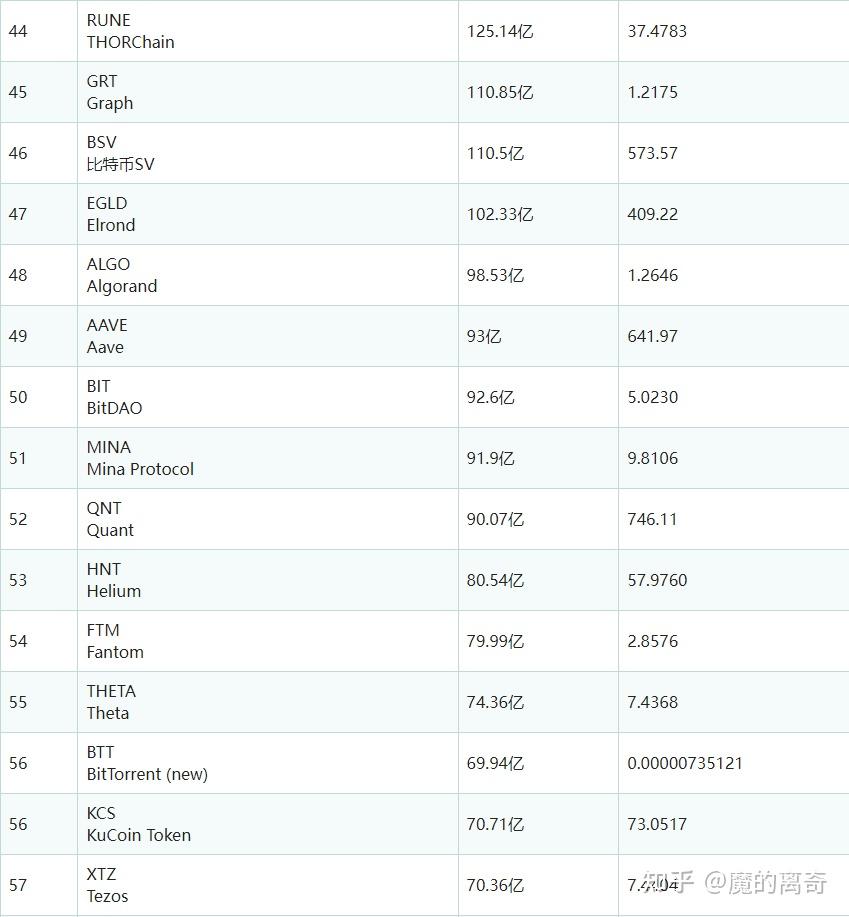The width and height of the screenshot is (849, 917).
Task: Click BIT BitDAO market cap 92.6亿
Action: [x=491, y=397]
